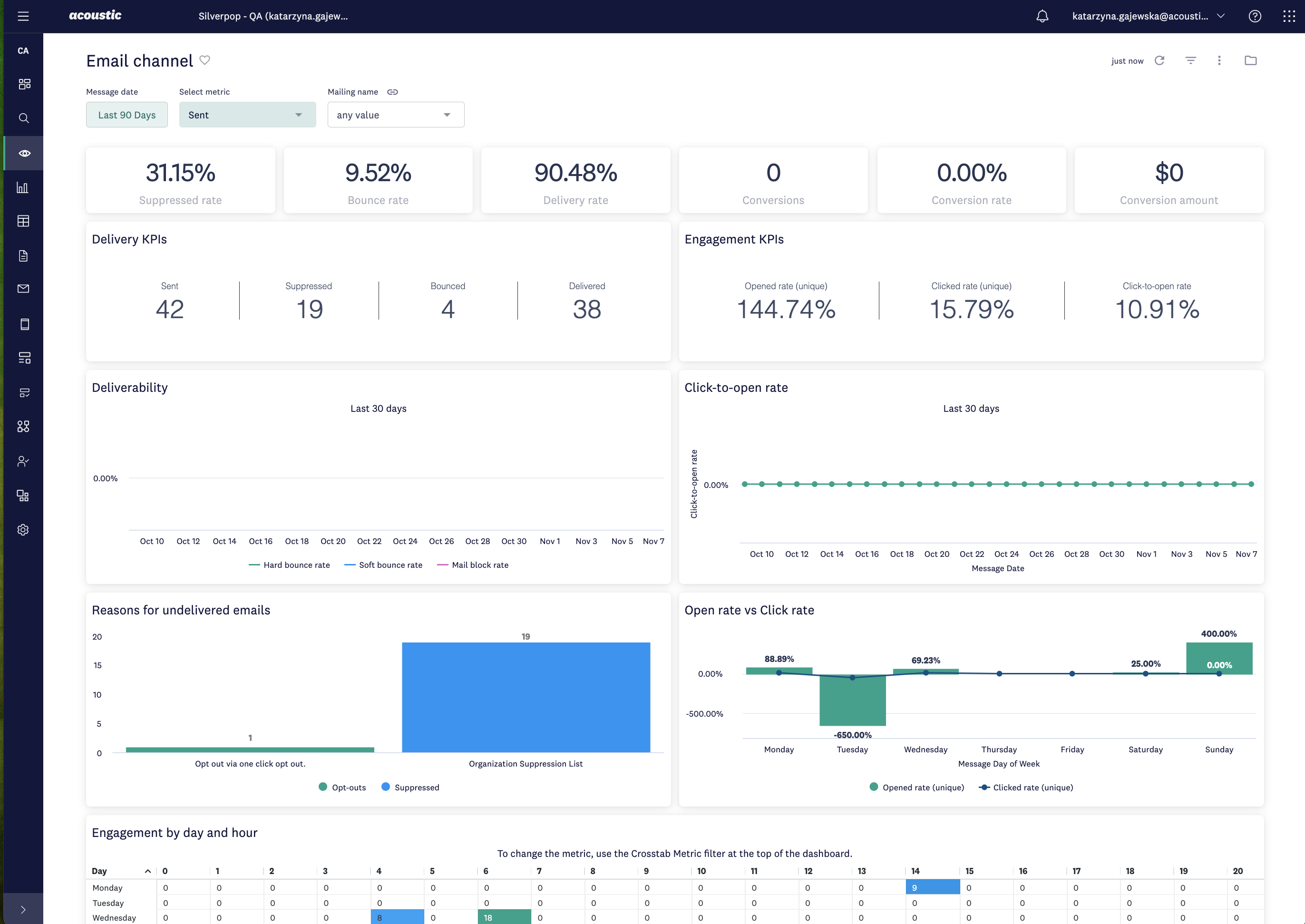The image size is (1305, 924).
Task: Toggle Mail block rate legend series
Action: point(473,565)
